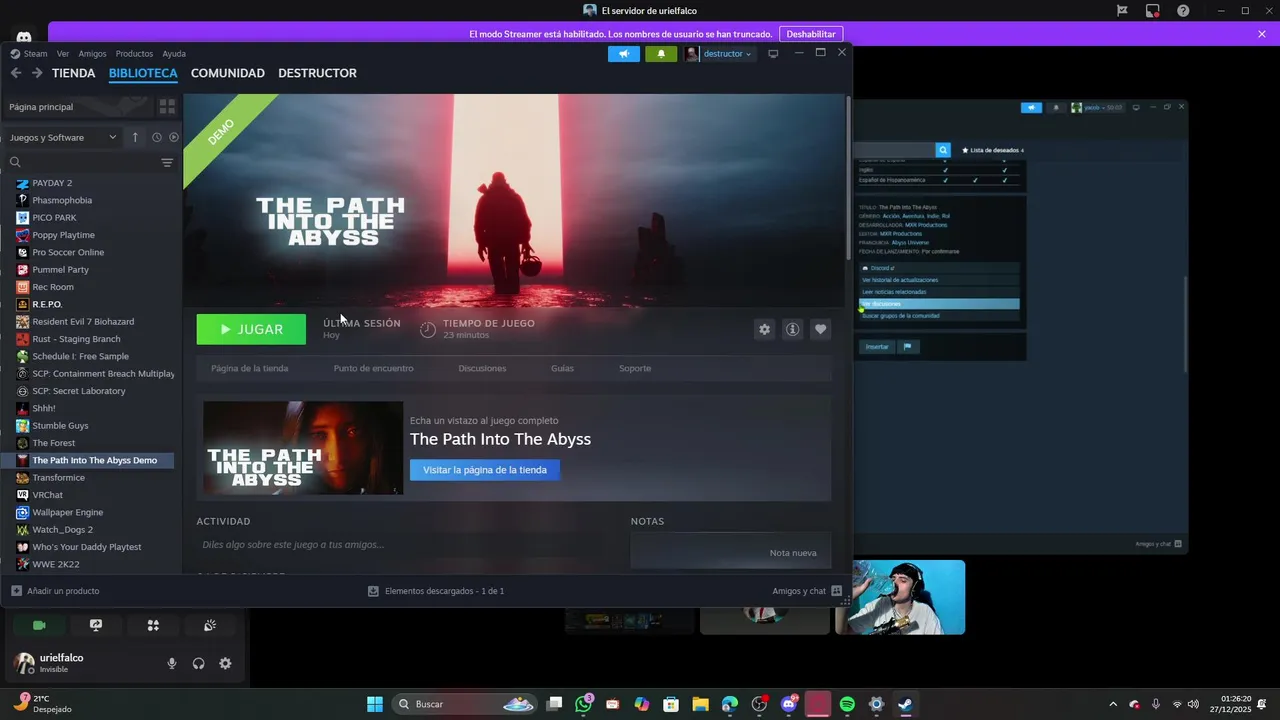Go to TIENDA tab
The image size is (1280, 720).
point(73,73)
